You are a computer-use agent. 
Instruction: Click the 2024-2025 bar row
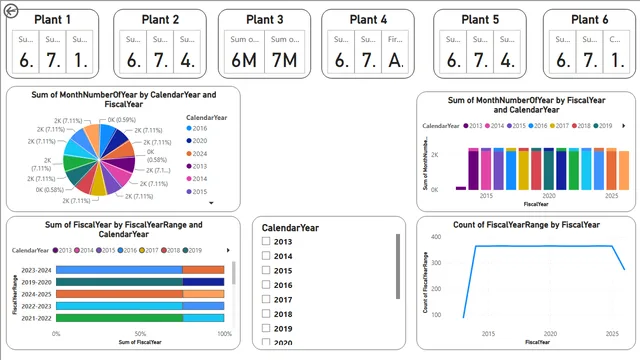click(140, 294)
